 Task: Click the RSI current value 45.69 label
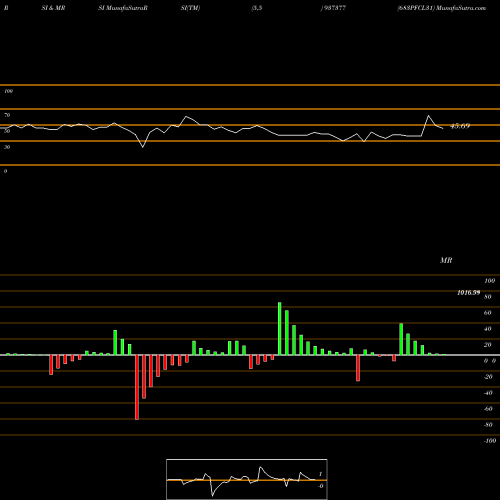(x=460, y=126)
